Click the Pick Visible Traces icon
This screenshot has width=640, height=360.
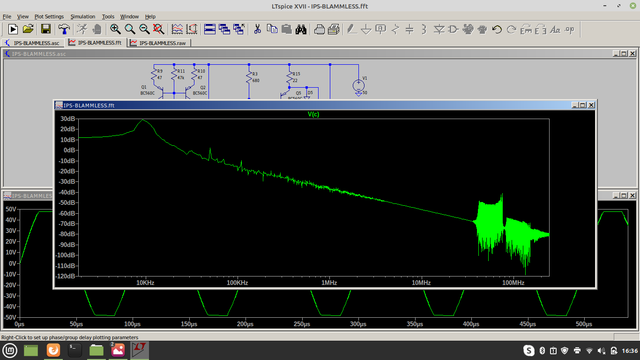click(192, 29)
